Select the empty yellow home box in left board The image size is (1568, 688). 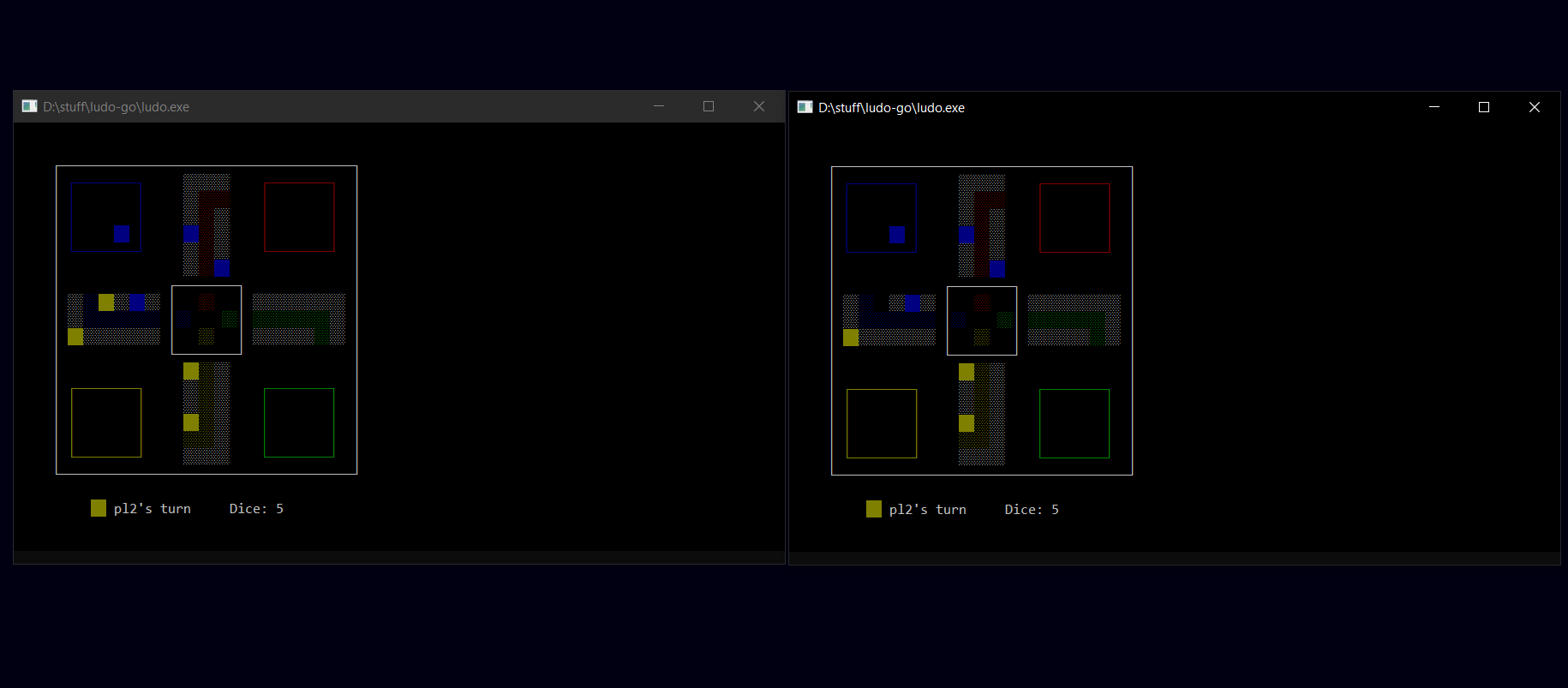pos(106,422)
